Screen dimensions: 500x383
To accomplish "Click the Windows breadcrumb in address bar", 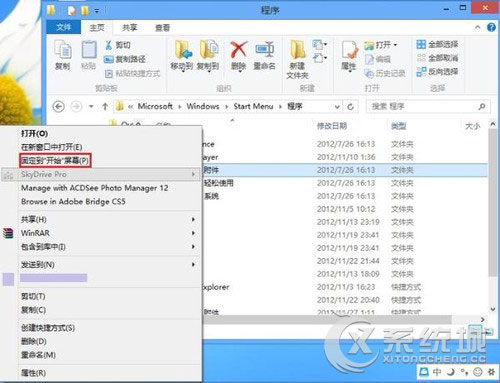I will pyautogui.click(x=203, y=107).
